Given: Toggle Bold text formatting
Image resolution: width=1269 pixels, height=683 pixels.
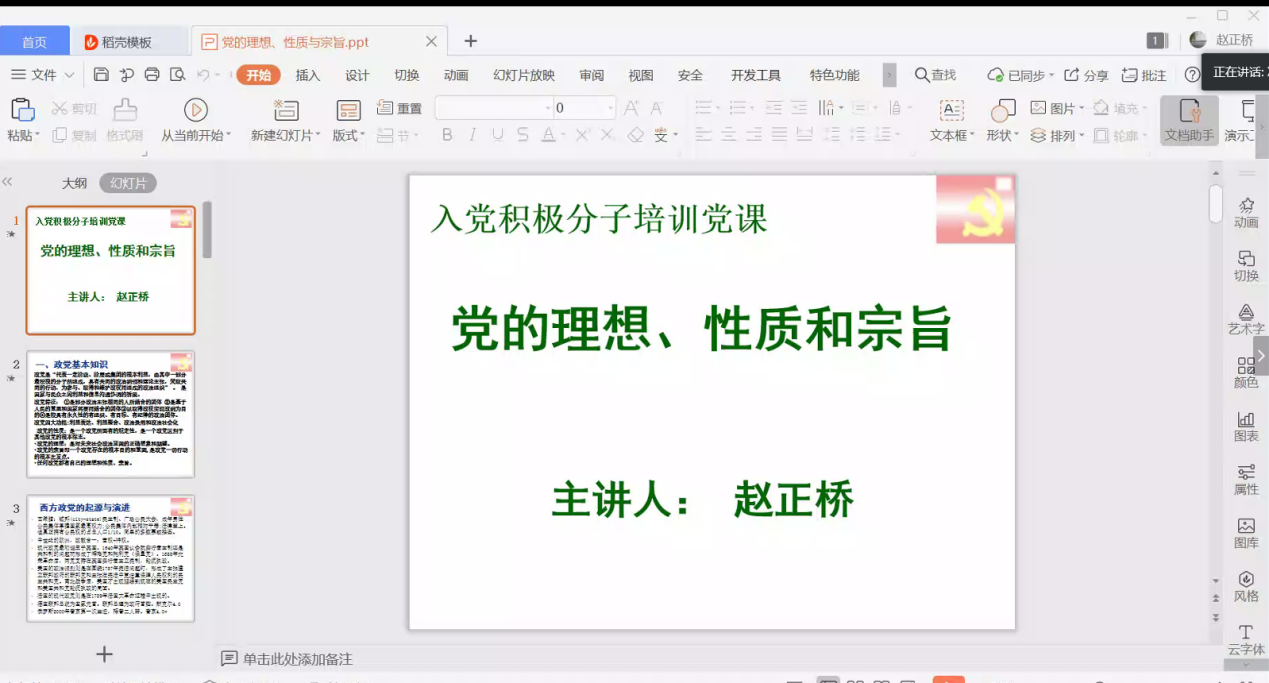Looking at the screenshot, I should pyautogui.click(x=447, y=135).
